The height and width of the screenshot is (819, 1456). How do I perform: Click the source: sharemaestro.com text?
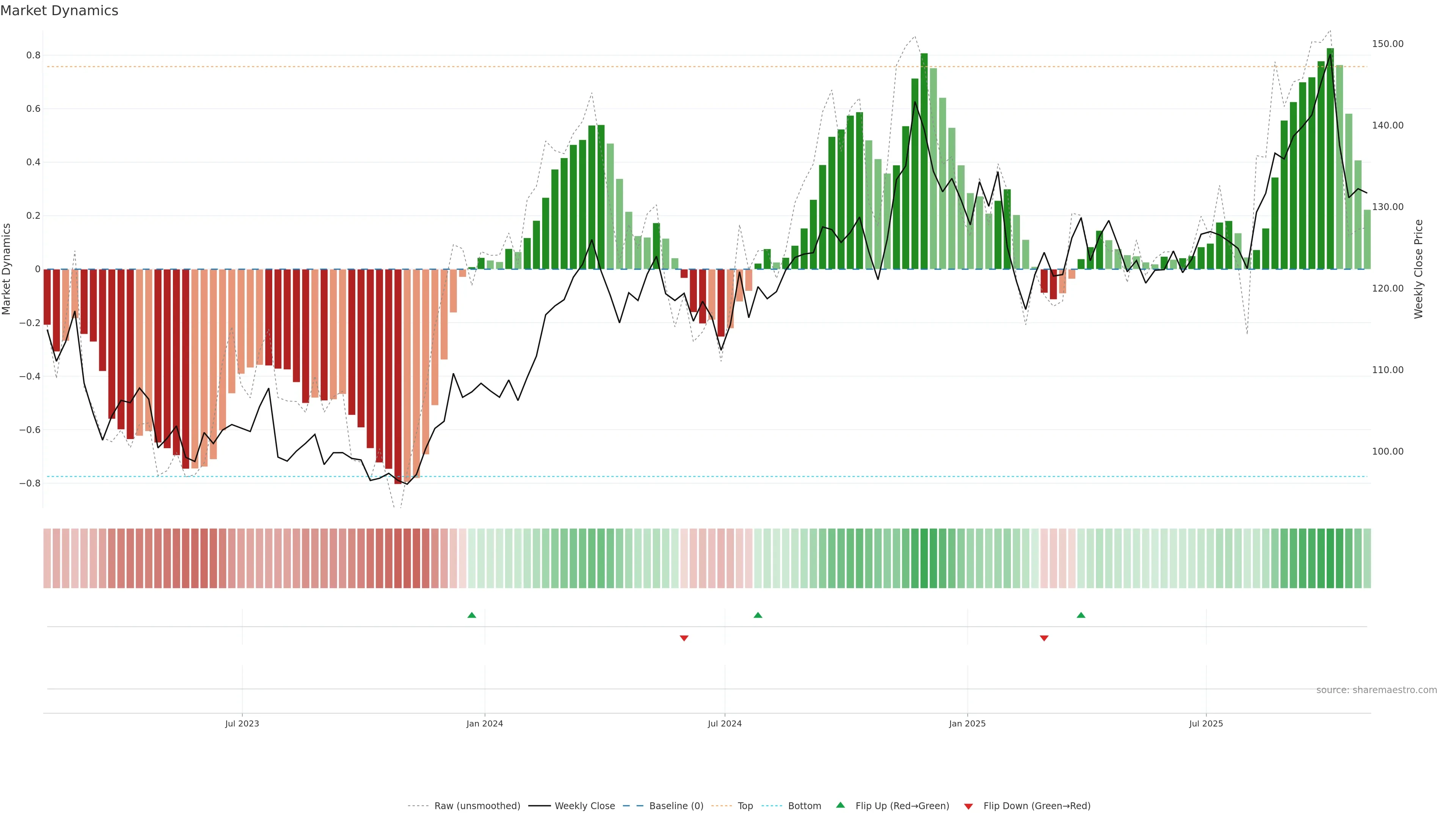click(x=1376, y=690)
